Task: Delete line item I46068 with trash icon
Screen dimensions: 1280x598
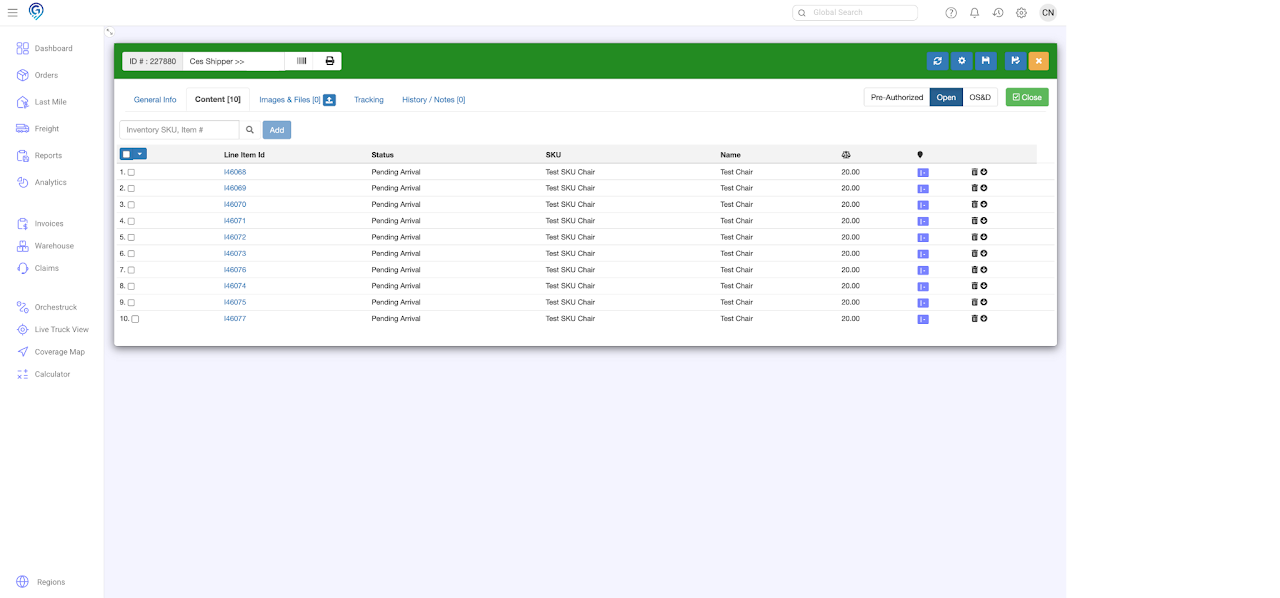Action: coord(975,172)
